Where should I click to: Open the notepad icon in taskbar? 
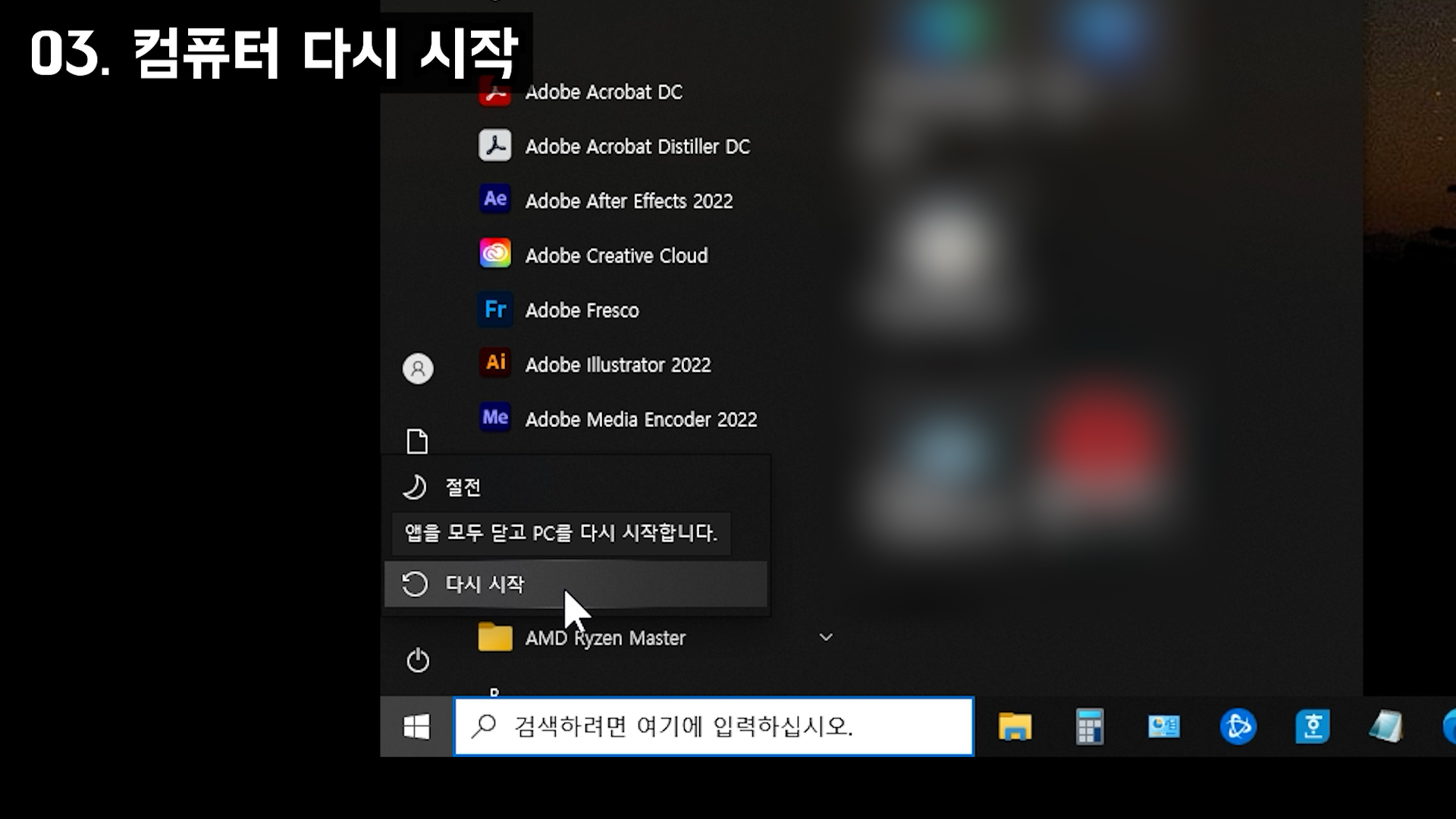1385,726
